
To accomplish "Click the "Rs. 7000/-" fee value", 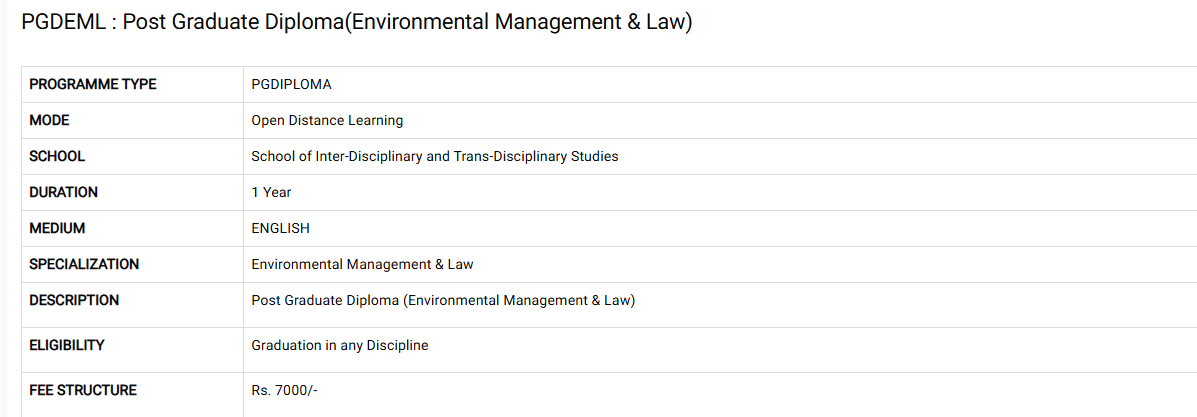I will pos(284,390).
